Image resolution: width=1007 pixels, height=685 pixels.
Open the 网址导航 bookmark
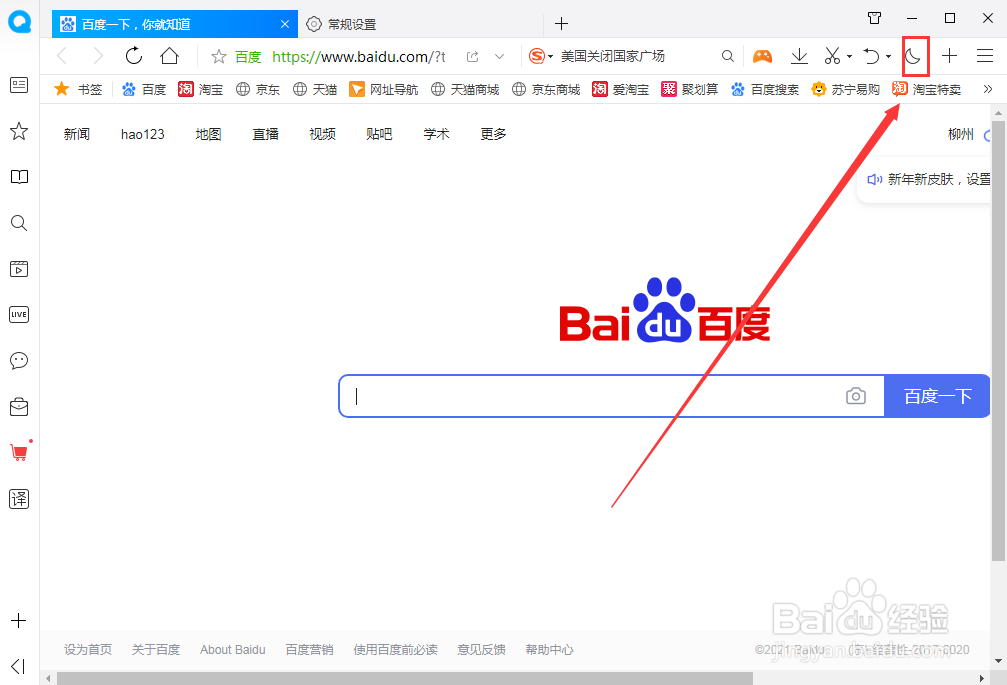383,89
